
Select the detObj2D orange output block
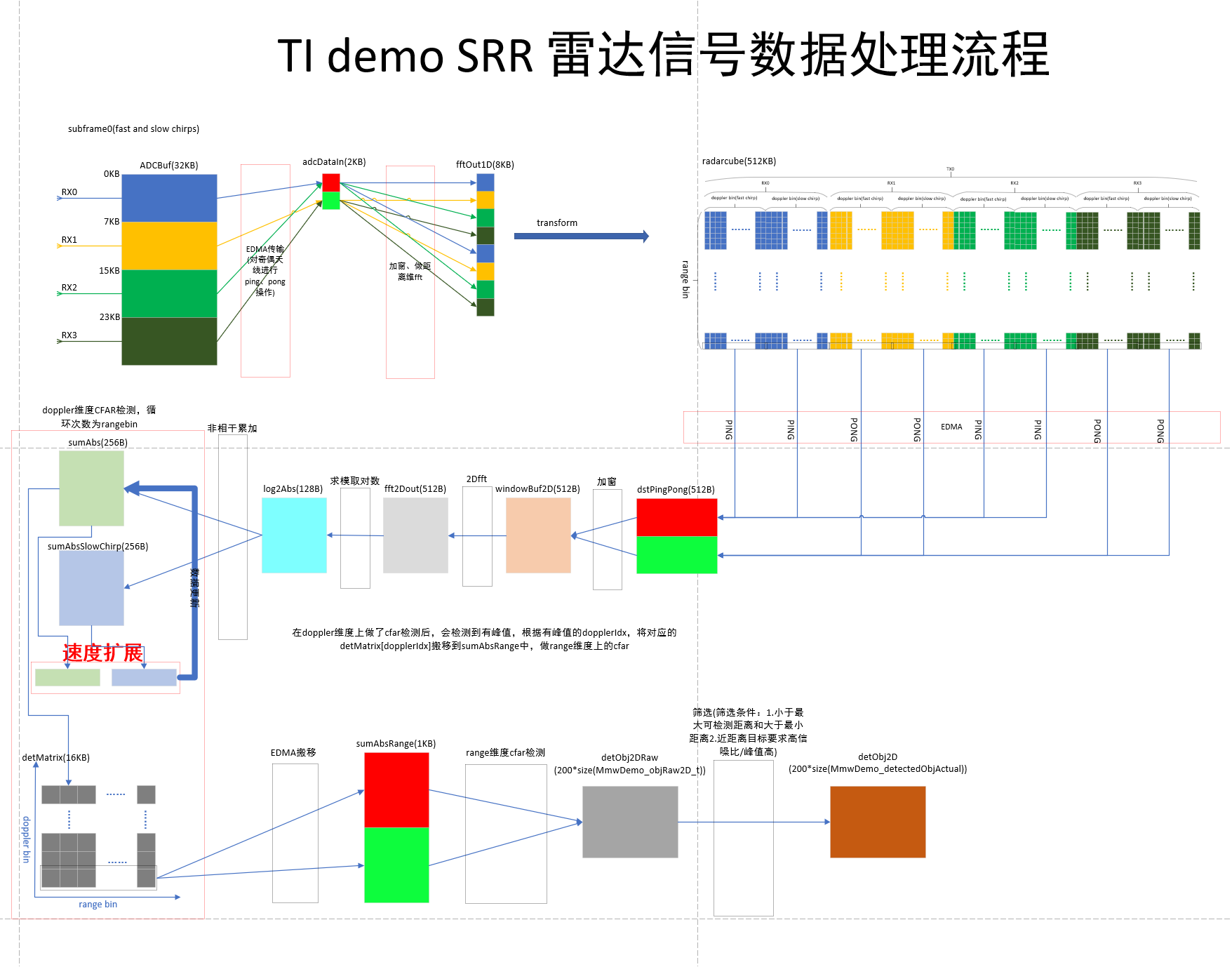click(x=877, y=821)
